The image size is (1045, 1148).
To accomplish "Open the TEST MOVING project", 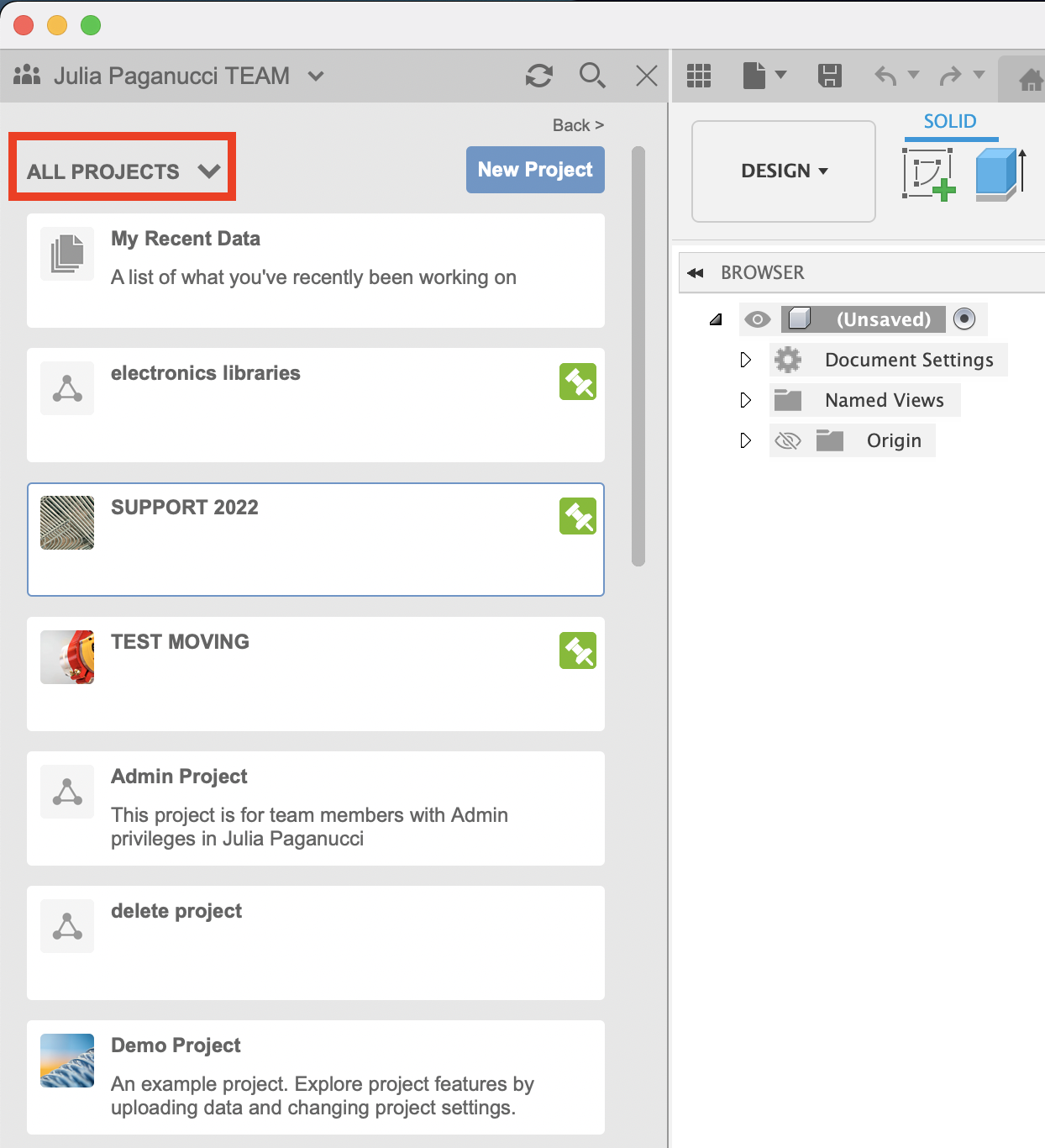I will pyautogui.click(x=316, y=674).
